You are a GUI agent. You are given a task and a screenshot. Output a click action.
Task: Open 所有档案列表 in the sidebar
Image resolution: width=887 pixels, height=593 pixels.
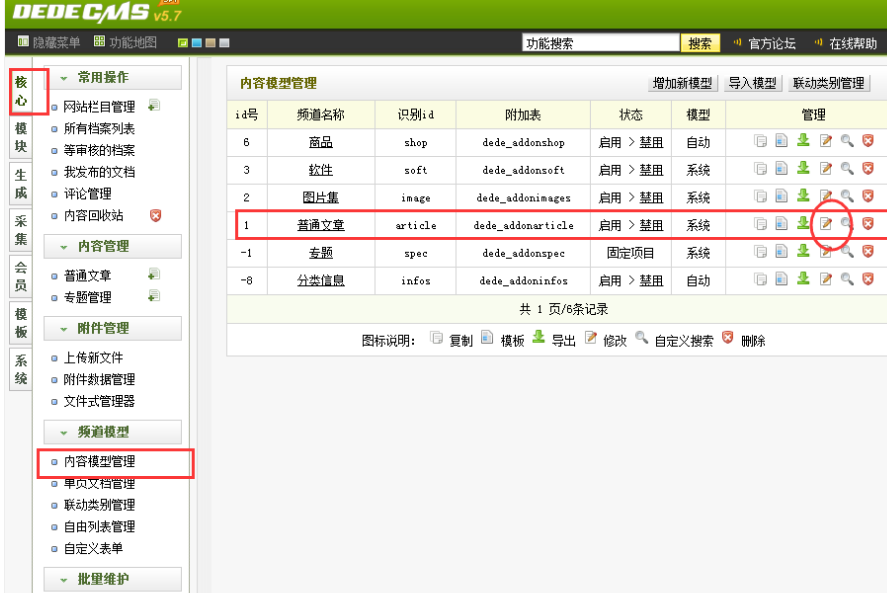click(100, 128)
